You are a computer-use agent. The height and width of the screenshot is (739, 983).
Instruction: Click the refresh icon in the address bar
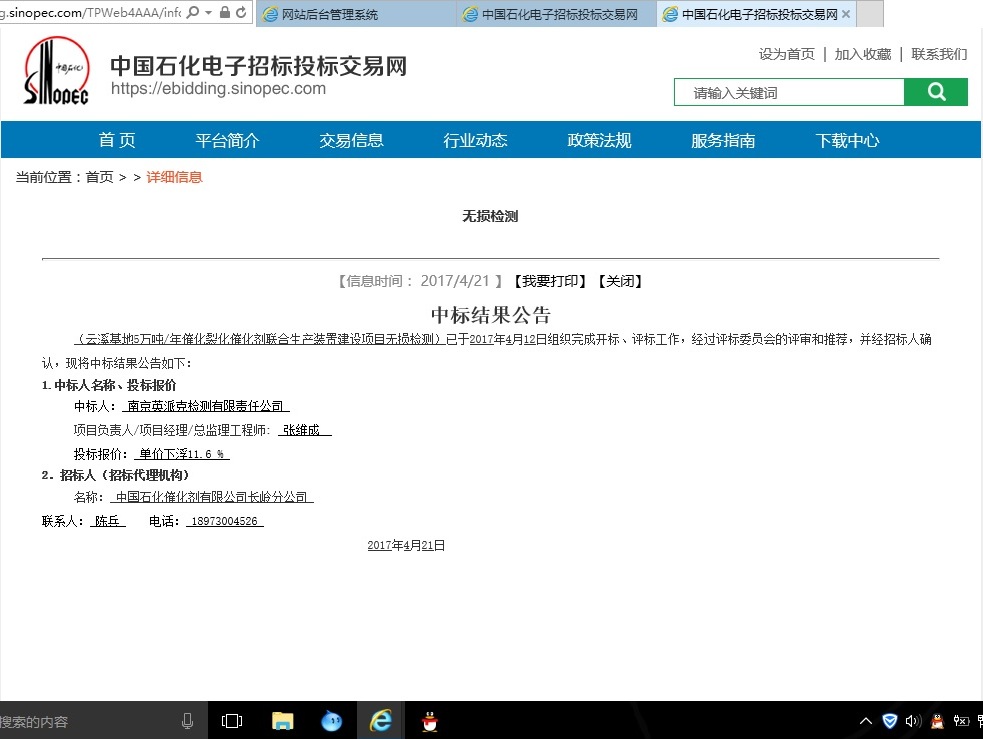243,12
